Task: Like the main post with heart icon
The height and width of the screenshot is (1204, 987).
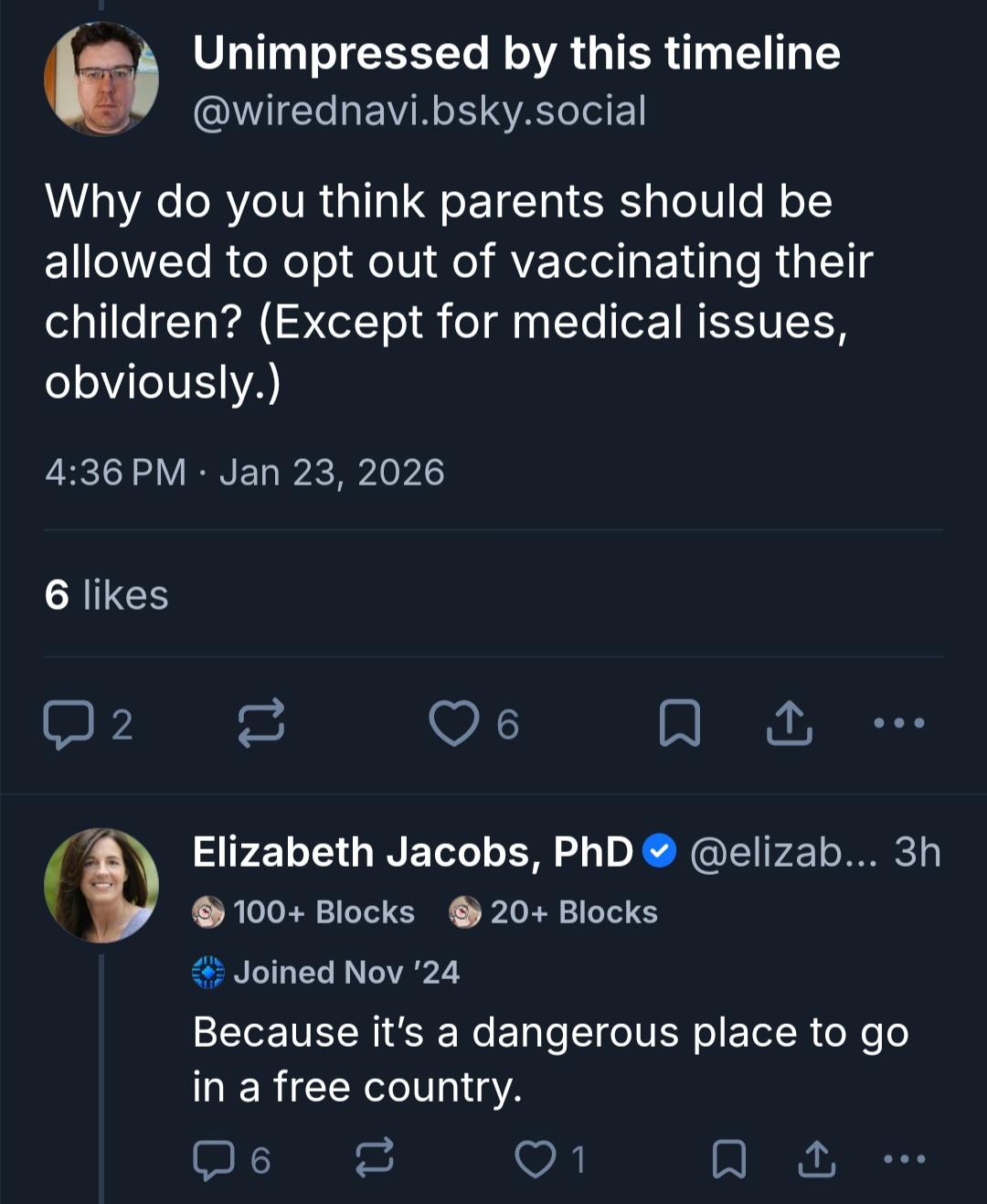Action: click(x=454, y=724)
